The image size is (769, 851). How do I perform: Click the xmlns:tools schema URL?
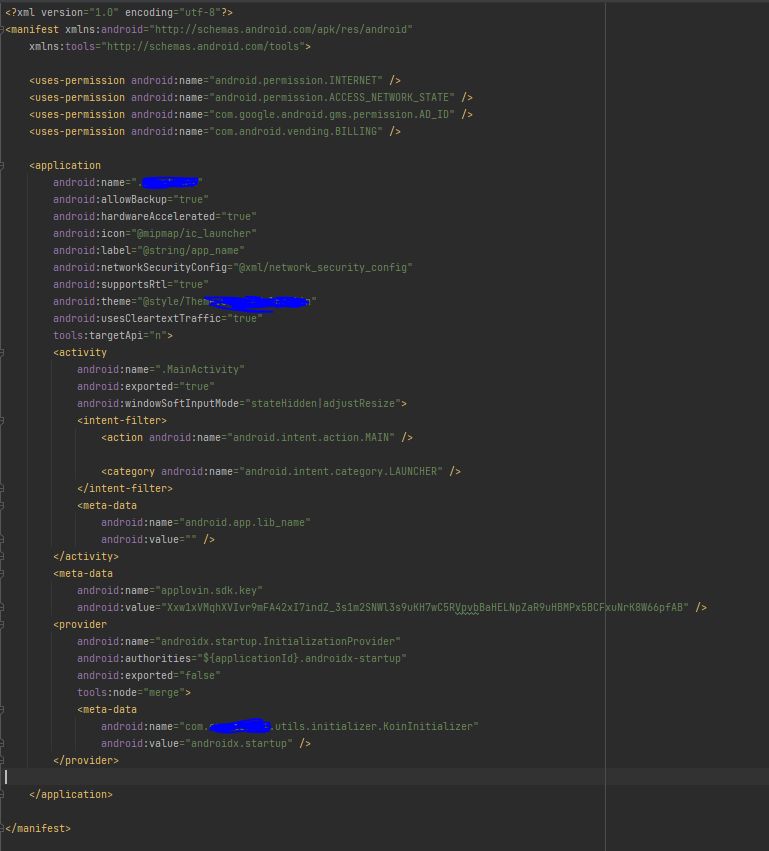(203, 47)
